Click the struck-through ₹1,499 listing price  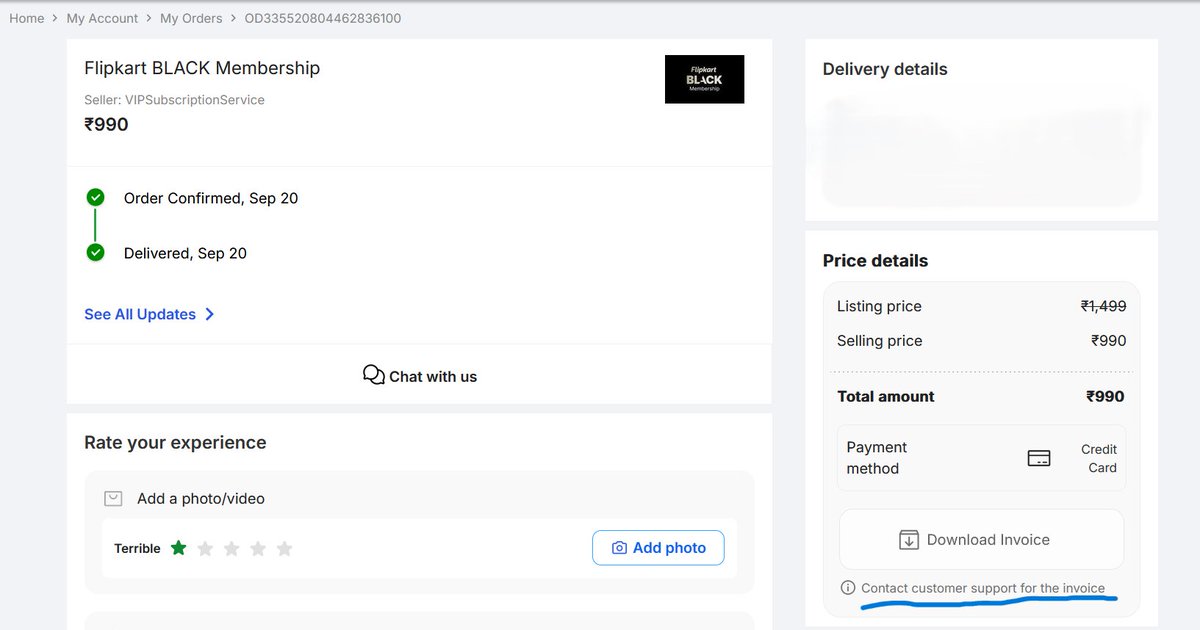(1103, 306)
